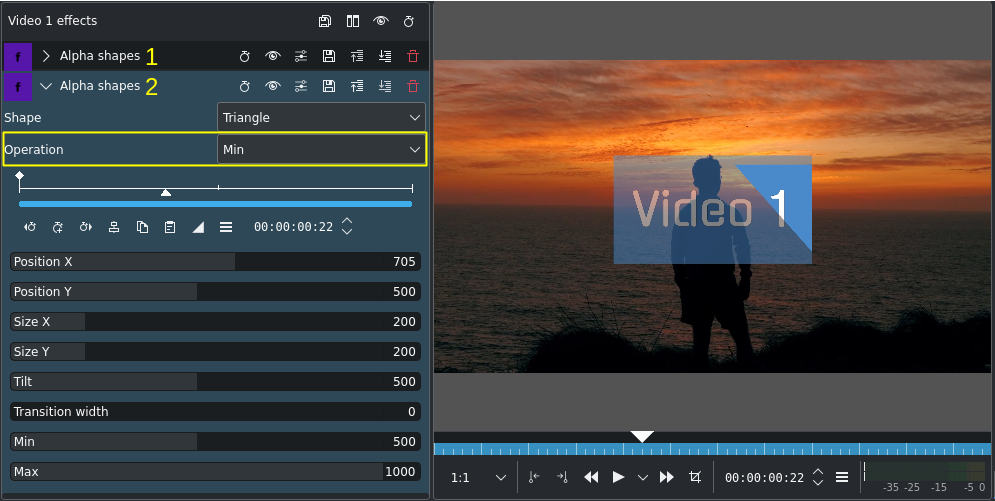The width and height of the screenshot is (995, 501).
Task: Select the Alpha shapes 1 effect thumbnail
Action: pos(18,56)
